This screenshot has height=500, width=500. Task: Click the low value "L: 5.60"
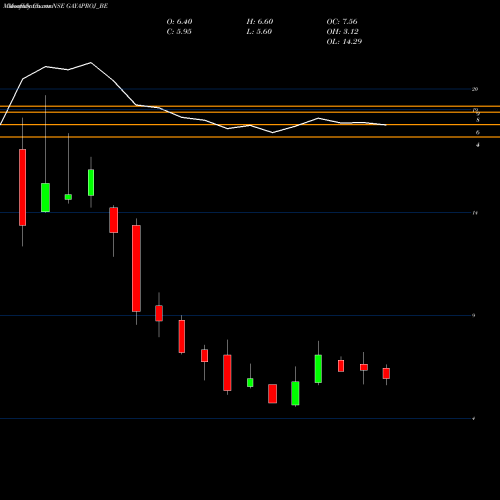[259, 31]
